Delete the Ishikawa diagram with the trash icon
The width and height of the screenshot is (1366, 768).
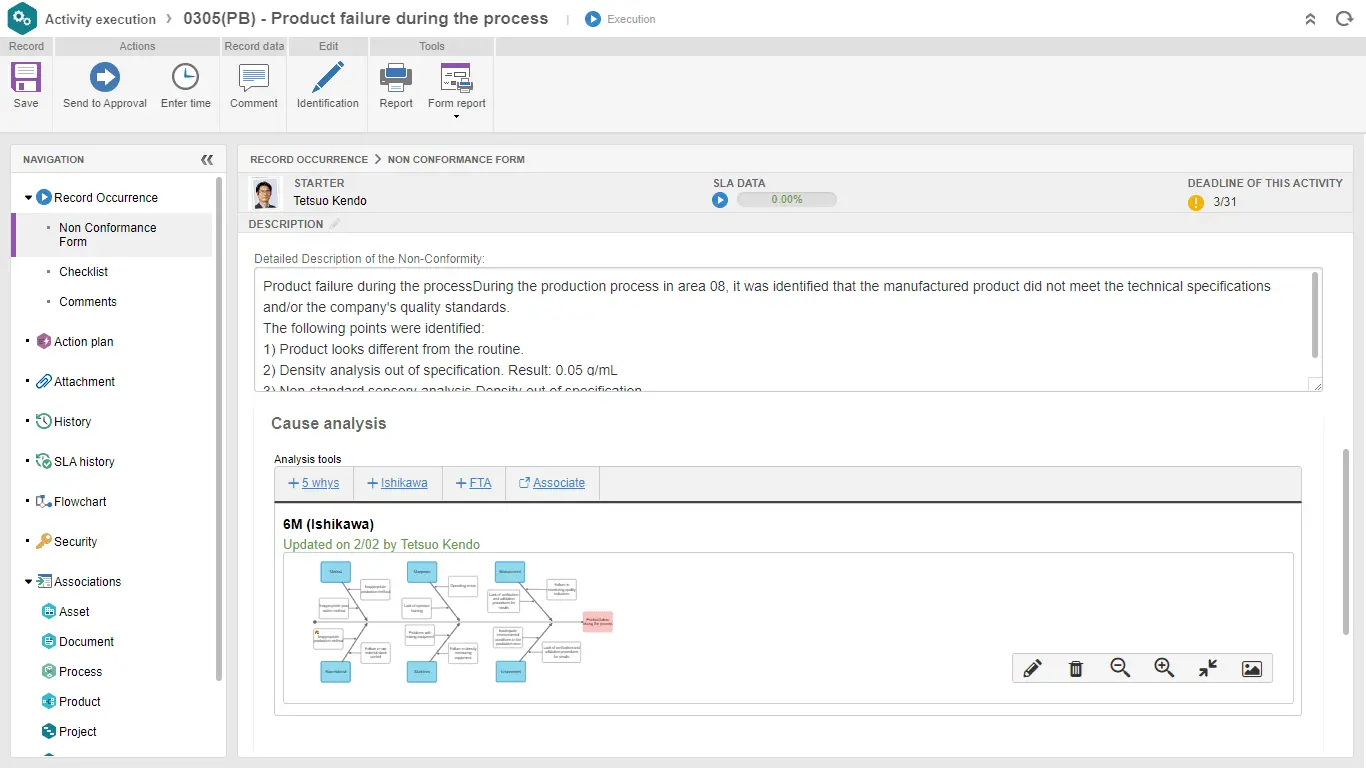(x=1076, y=668)
